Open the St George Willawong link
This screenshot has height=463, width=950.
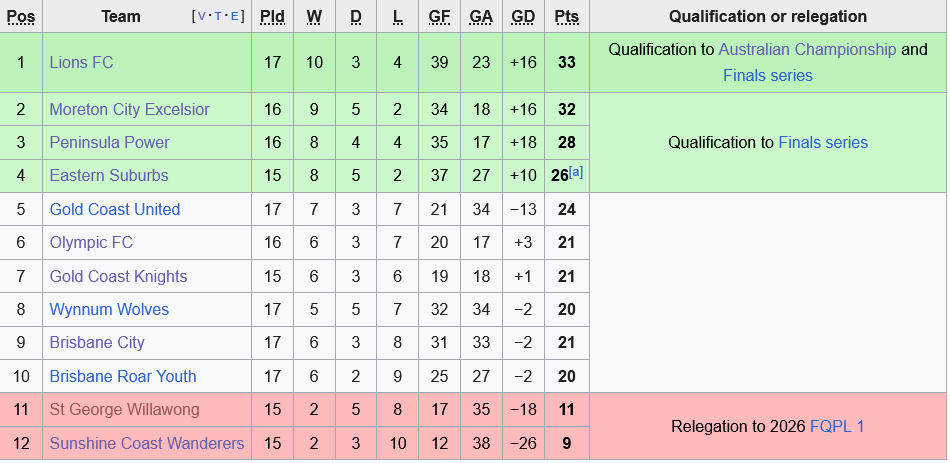pos(124,409)
